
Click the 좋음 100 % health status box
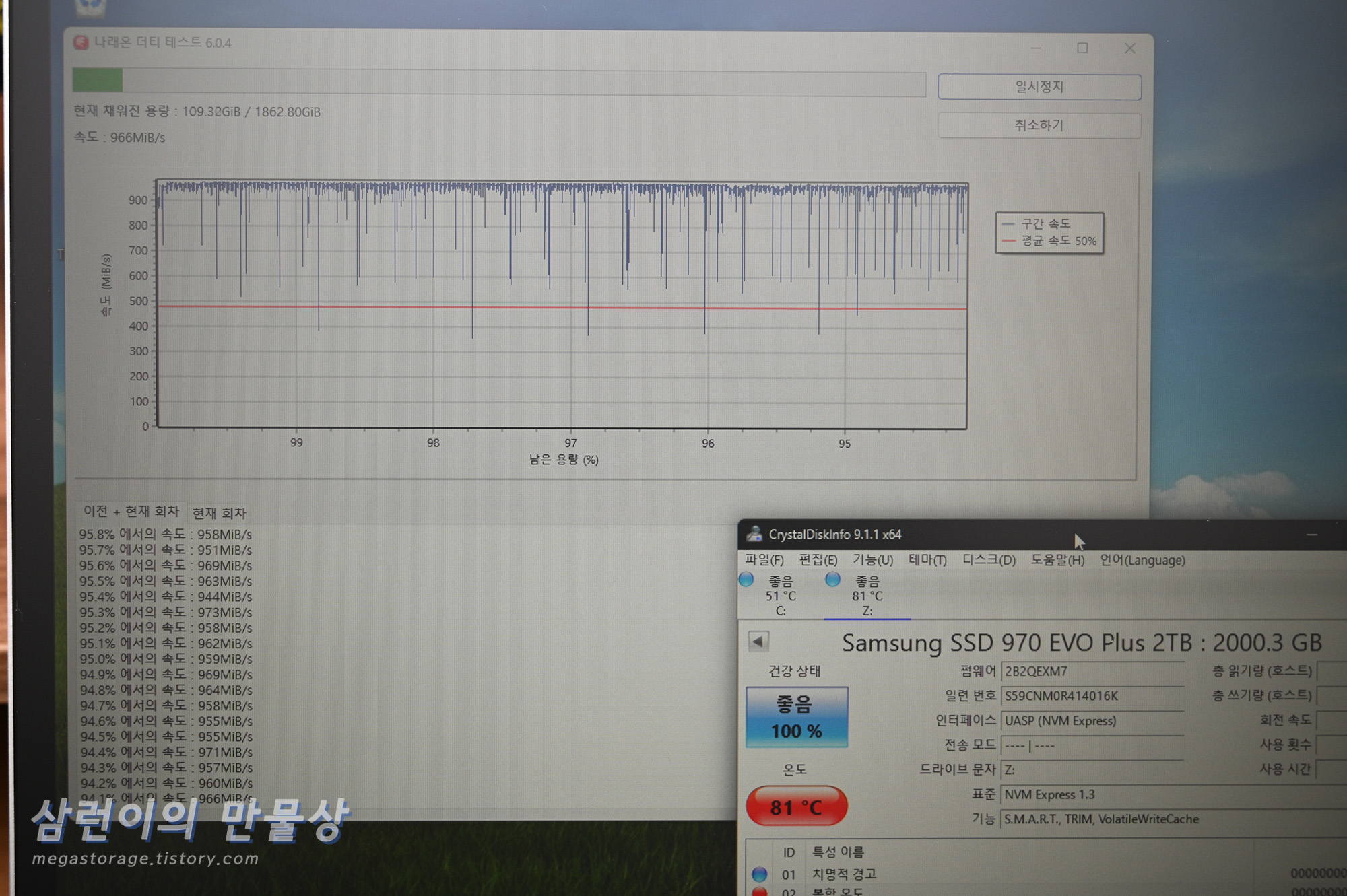pyautogui.click(x=796, y=718)
